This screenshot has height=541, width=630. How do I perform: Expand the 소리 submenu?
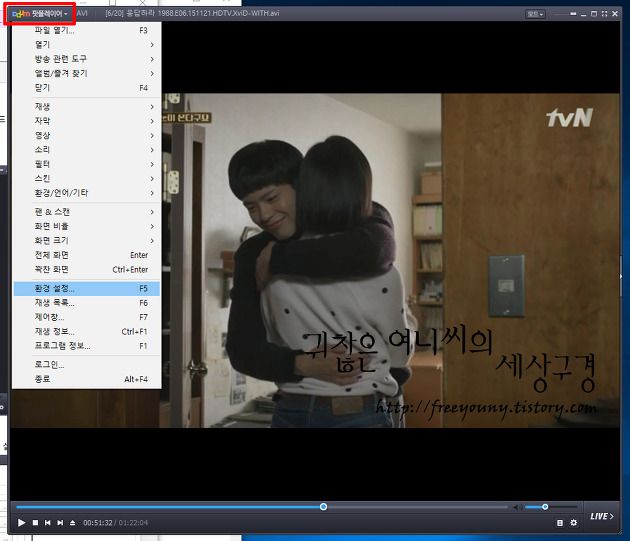coord(87,150)
